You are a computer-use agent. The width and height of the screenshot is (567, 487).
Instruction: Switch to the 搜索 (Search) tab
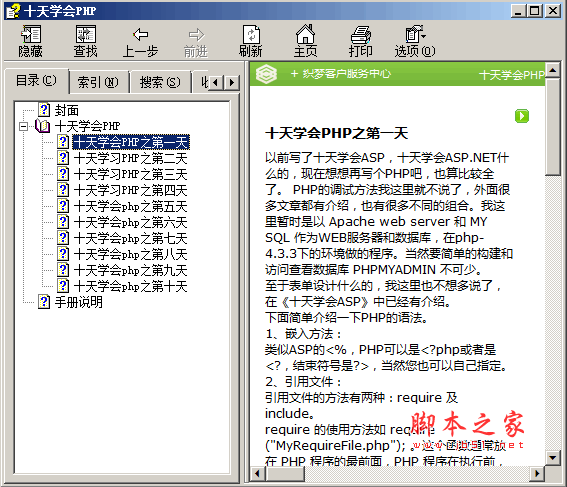point(160,82)
